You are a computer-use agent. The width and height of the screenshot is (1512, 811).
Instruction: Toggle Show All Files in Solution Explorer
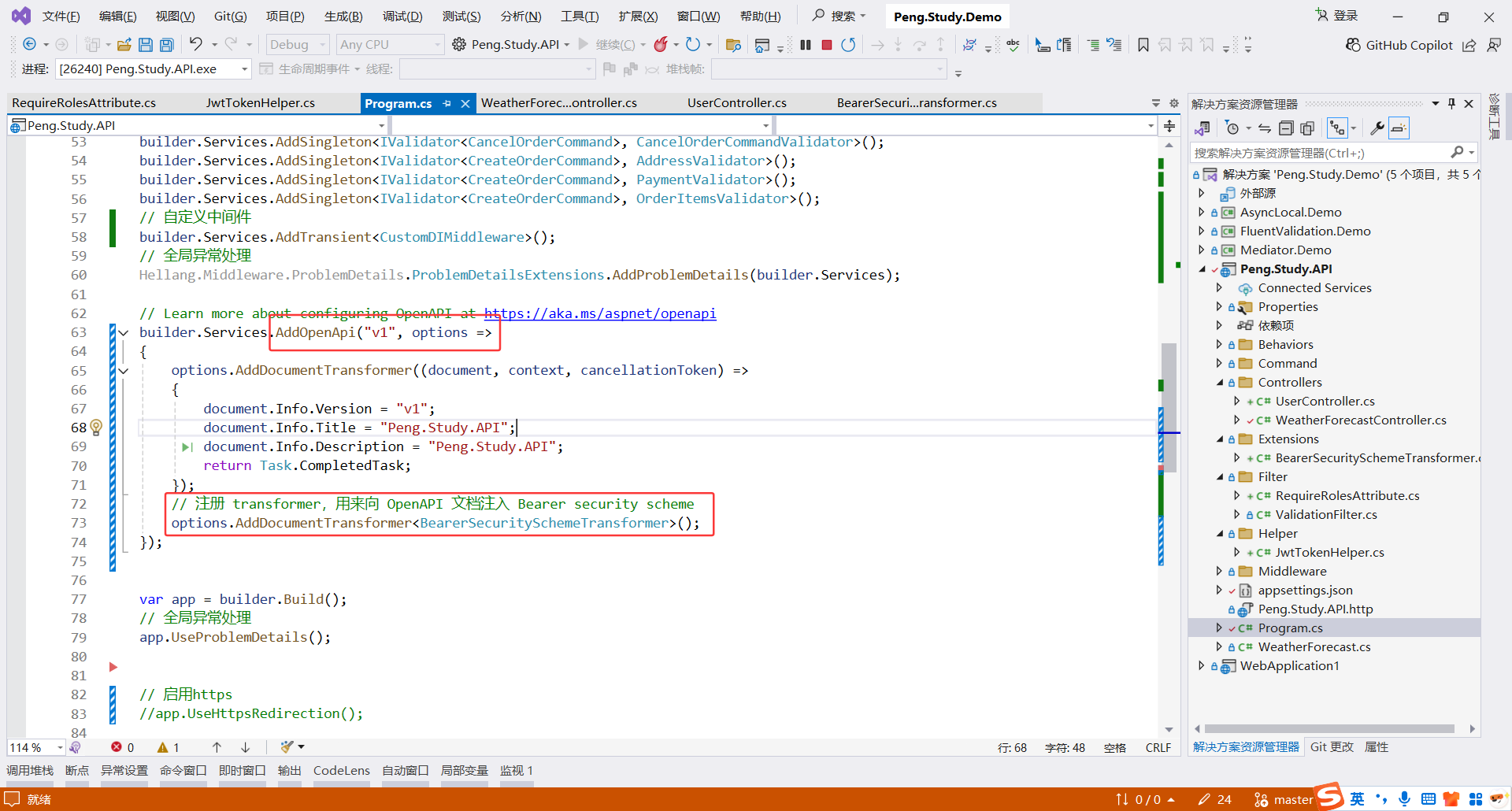pyautogui.click(x=1307, y=128)
